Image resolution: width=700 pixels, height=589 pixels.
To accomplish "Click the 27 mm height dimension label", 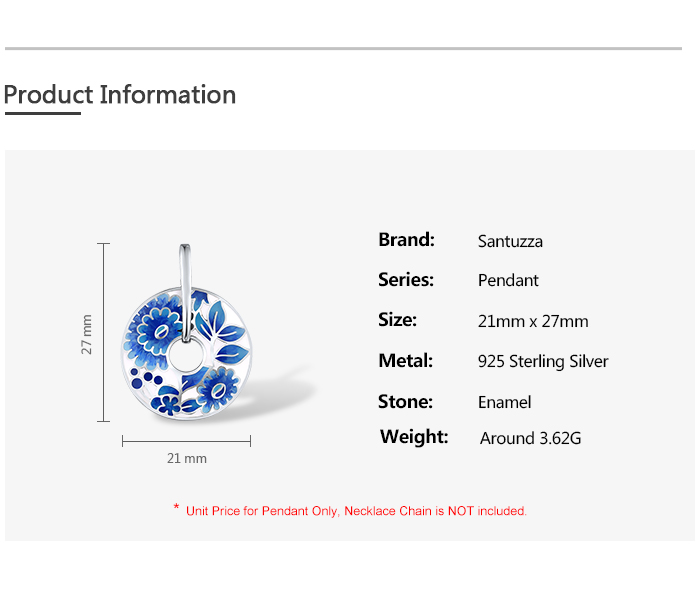I will [87, 334].
